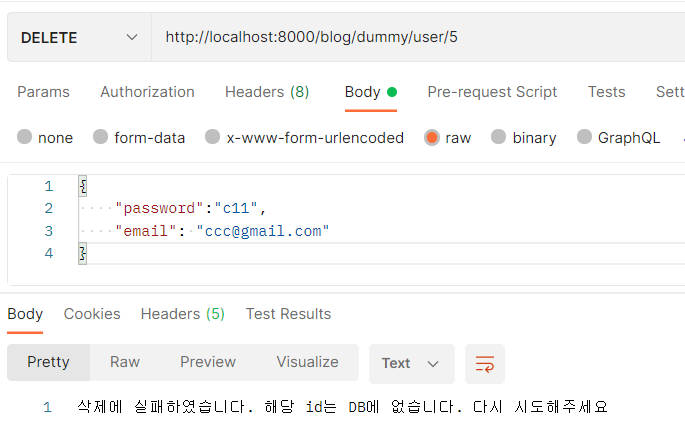Open the response Body tab
The image size is (685, 433).
point(25,314)
